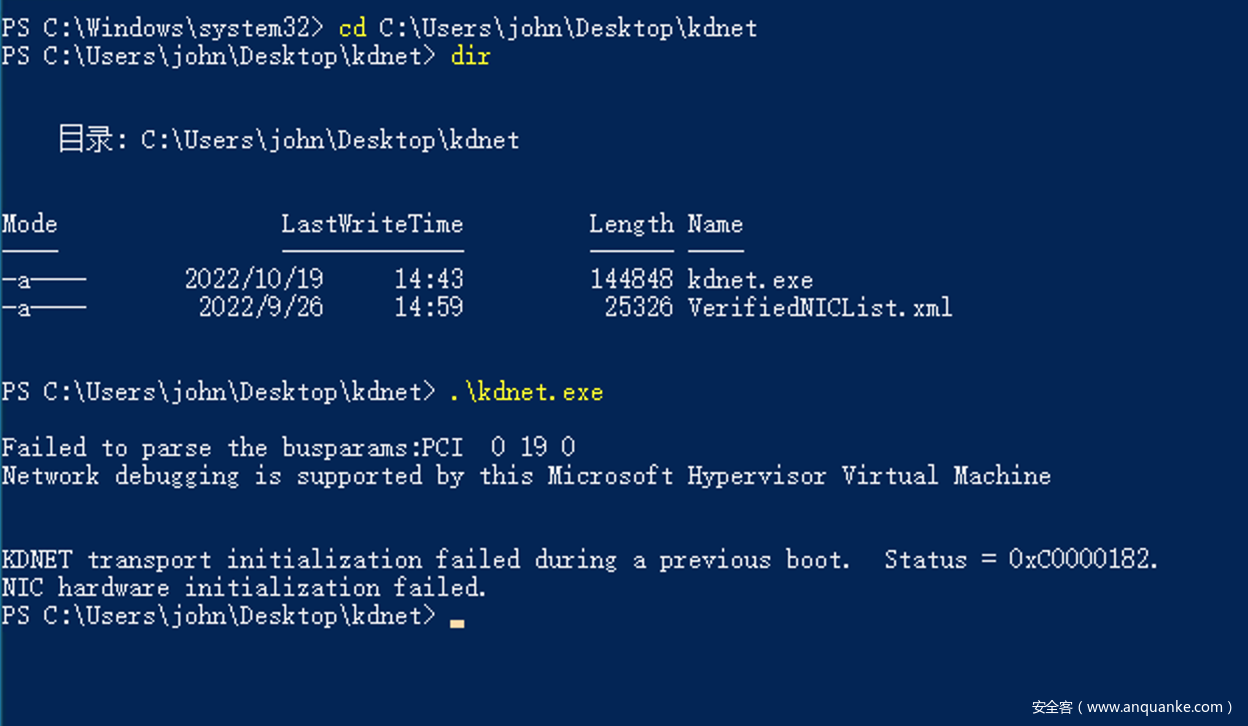Click the "Length" column header
Screen dimensions: 1248x726
[x=631, y=224]
